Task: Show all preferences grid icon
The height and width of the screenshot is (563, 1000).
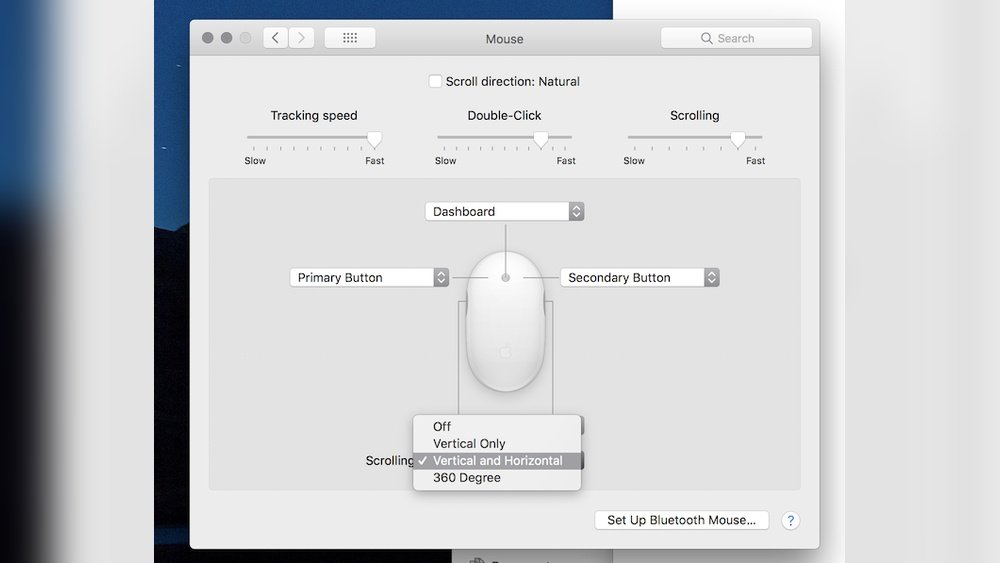Action: (350, 38)
